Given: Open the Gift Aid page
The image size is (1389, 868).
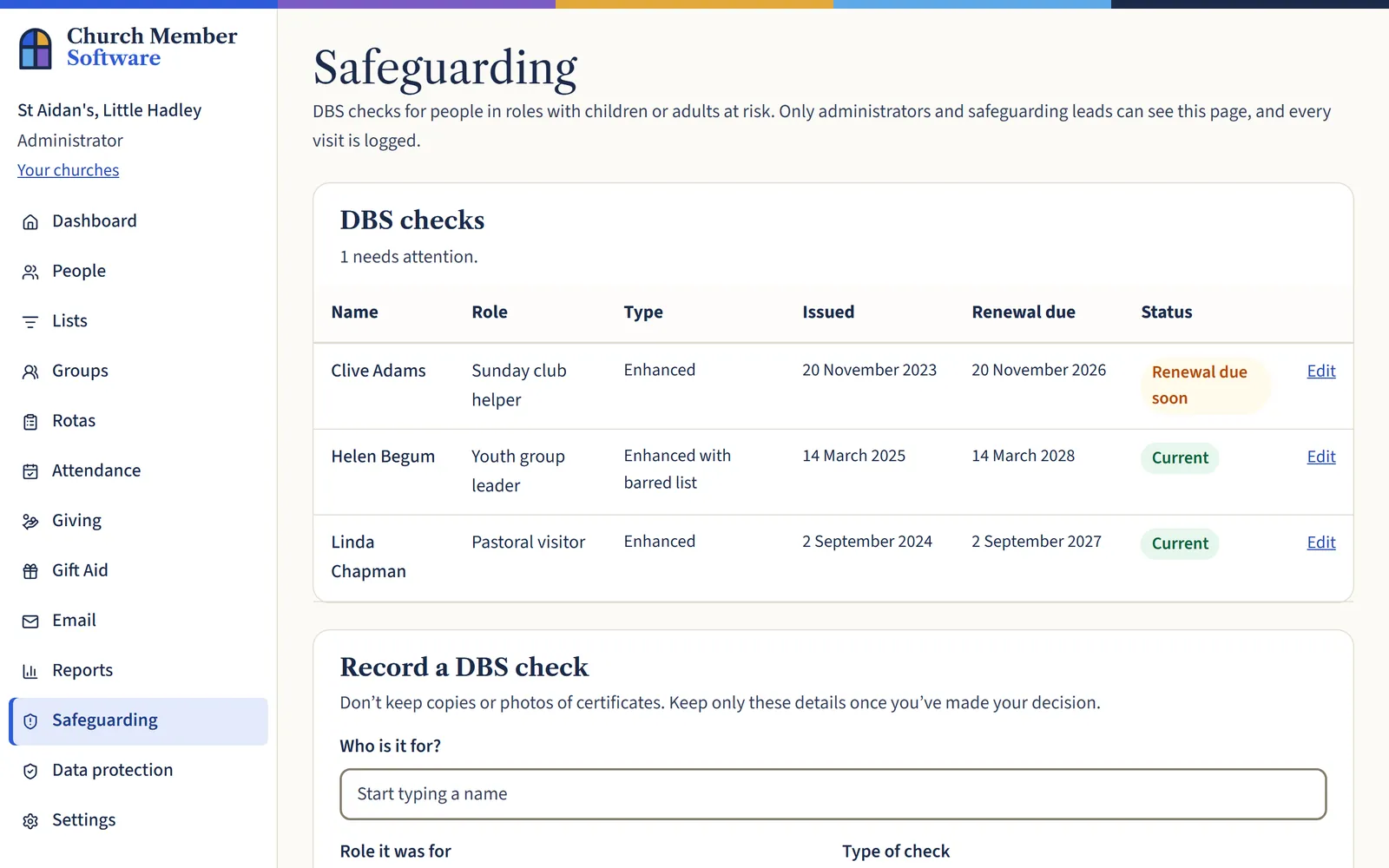Looking at the screenshot, I should (139, 570).
